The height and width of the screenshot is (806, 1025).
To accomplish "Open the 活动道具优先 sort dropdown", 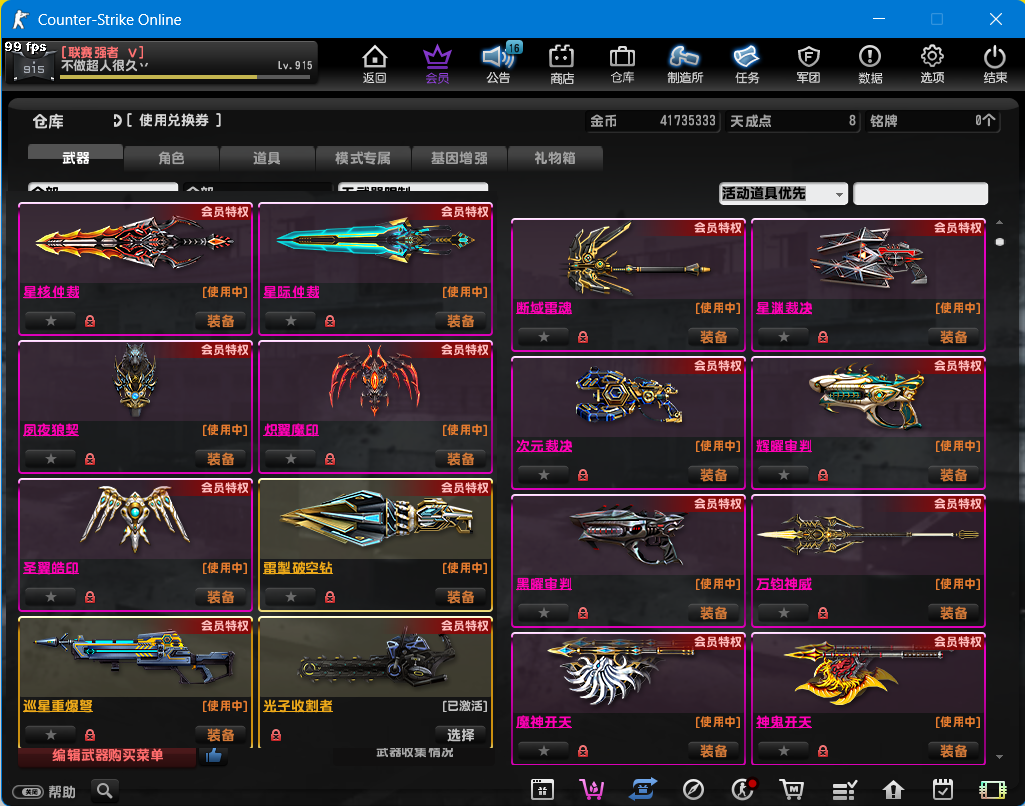I will (783, 193).
